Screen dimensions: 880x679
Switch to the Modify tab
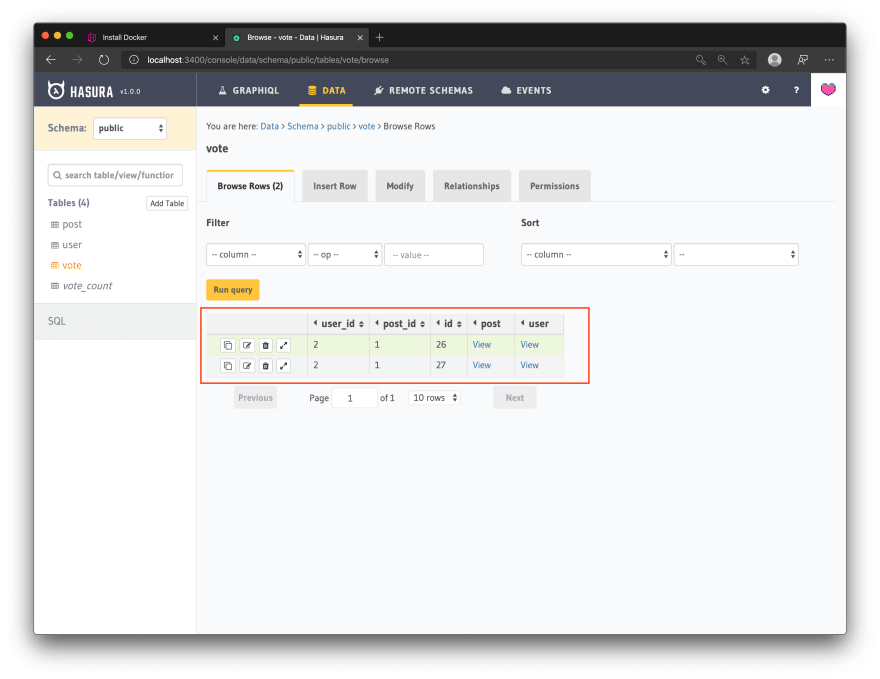tap(400, 186)
